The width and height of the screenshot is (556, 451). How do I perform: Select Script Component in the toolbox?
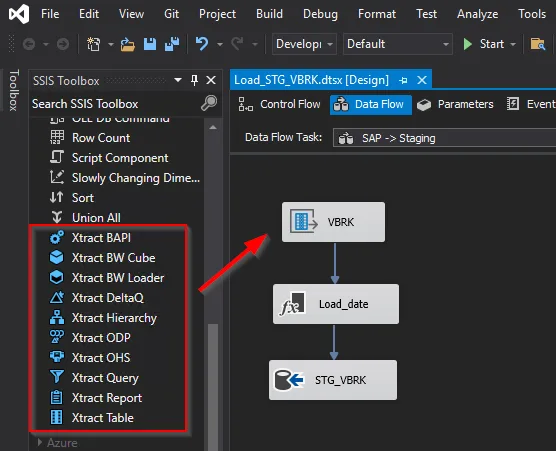coord(120,158)
